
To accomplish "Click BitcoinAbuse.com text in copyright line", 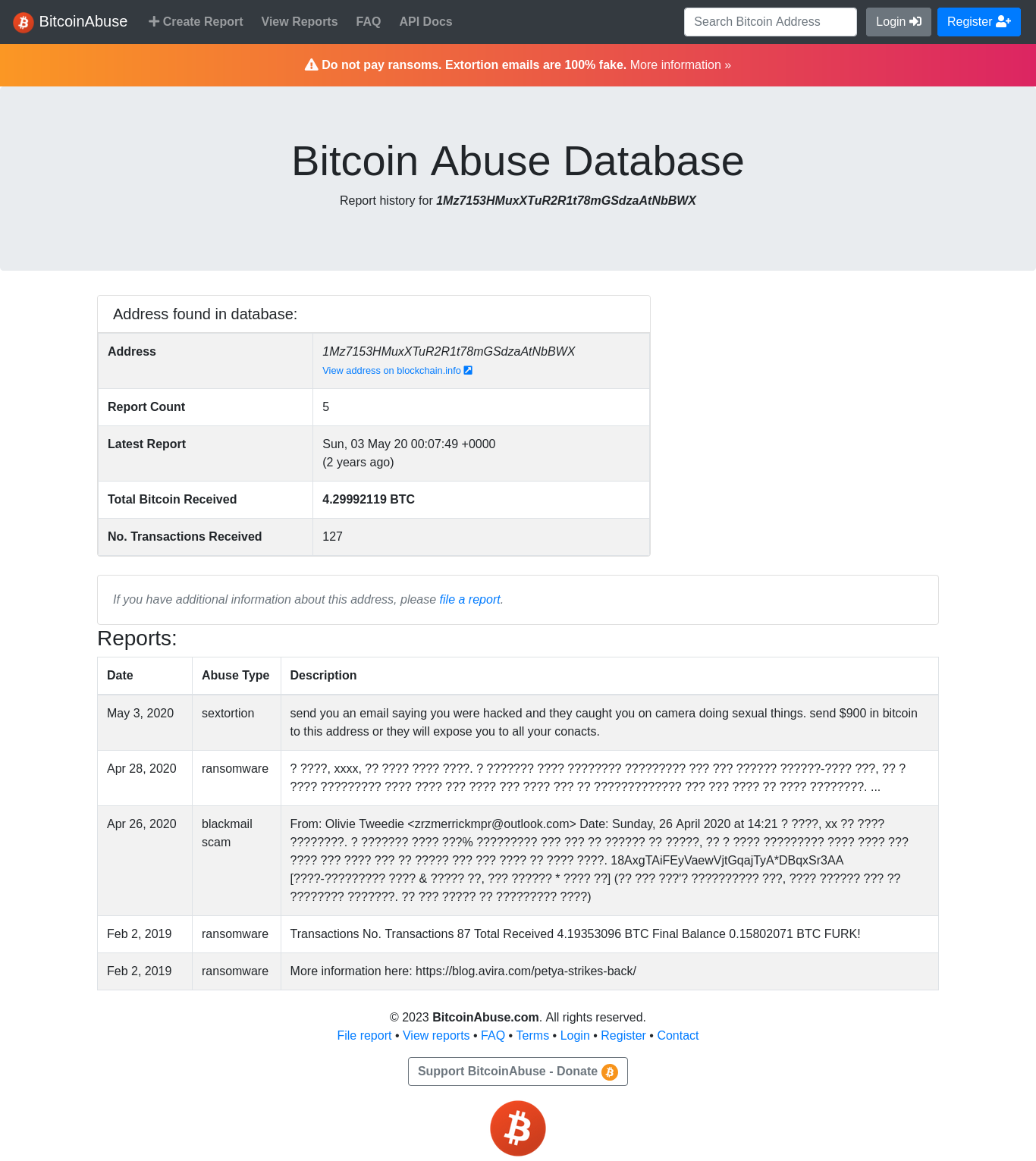I will 485,1018.
